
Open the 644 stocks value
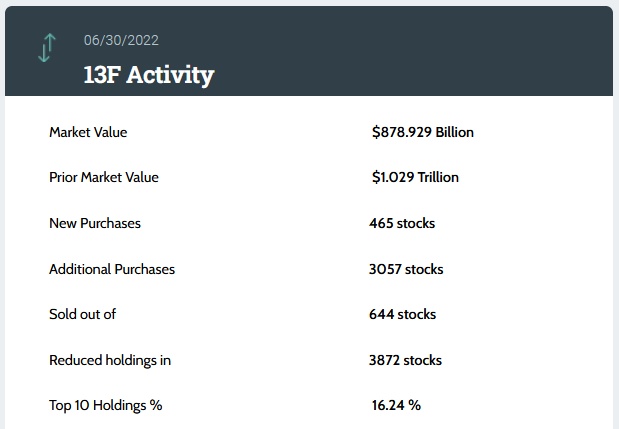(x=403, y=314)
